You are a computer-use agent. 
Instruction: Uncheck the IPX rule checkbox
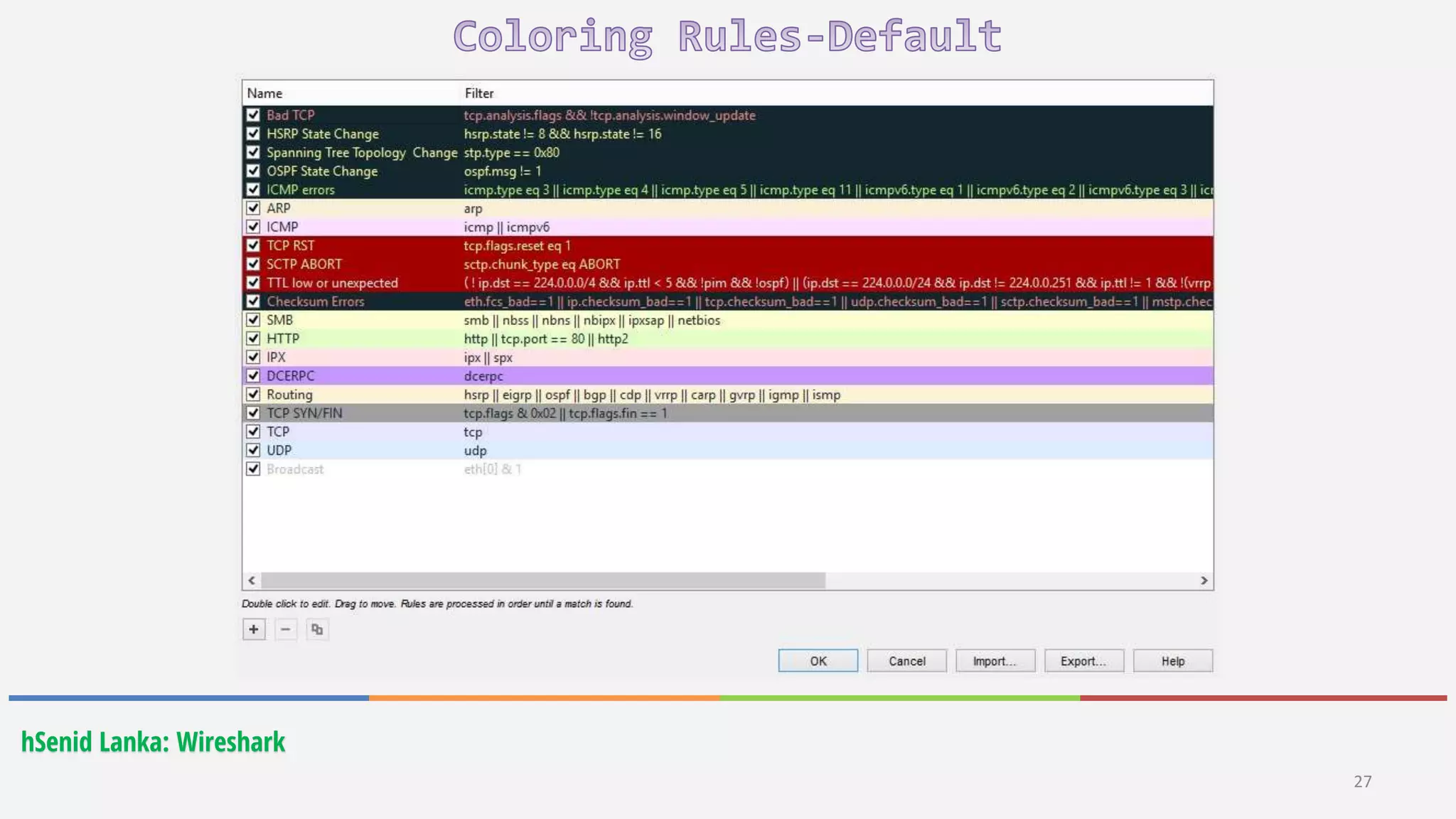[x=253, y=357]
